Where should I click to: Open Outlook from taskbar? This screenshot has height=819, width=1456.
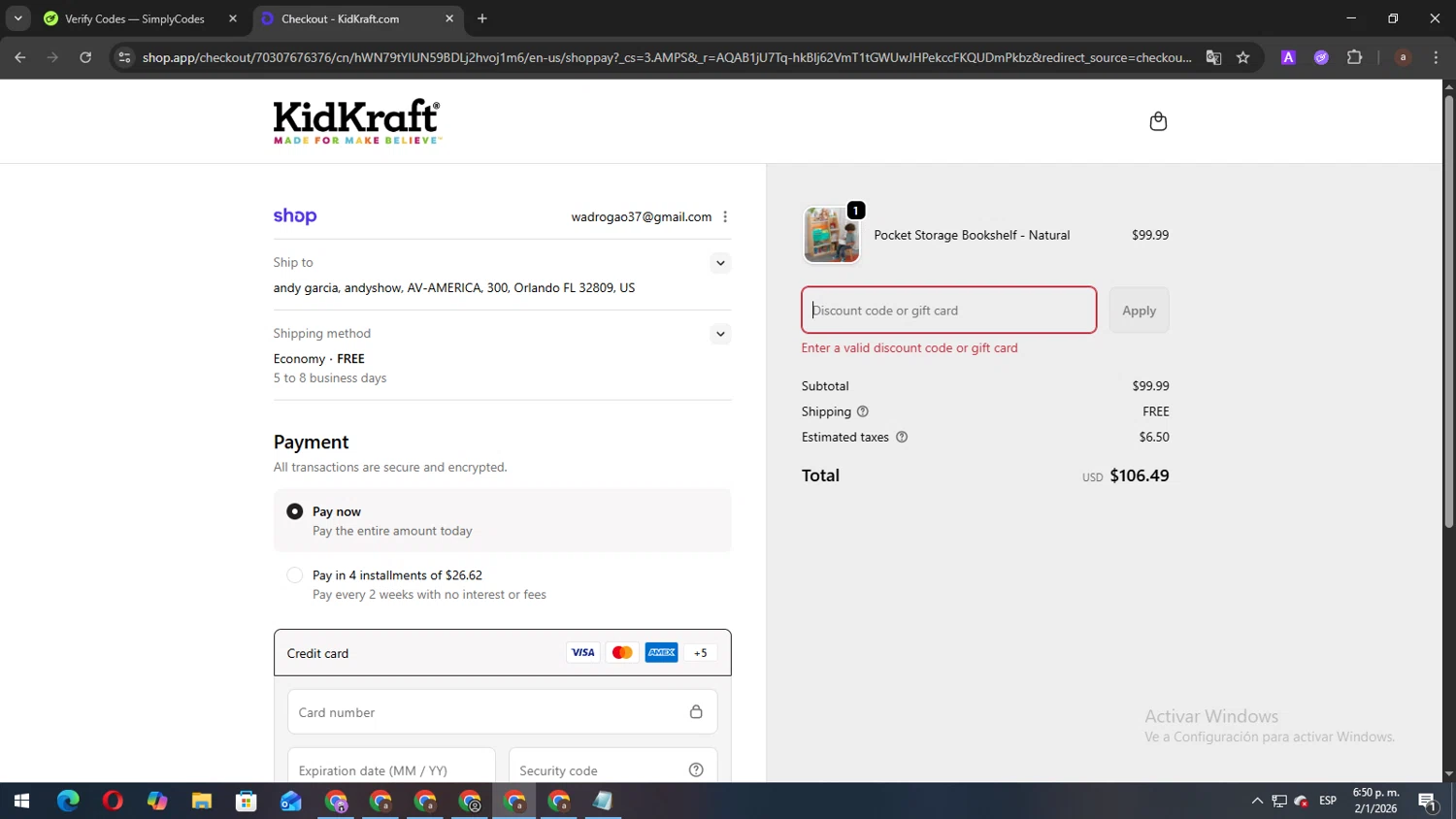[x=291, y=802]
